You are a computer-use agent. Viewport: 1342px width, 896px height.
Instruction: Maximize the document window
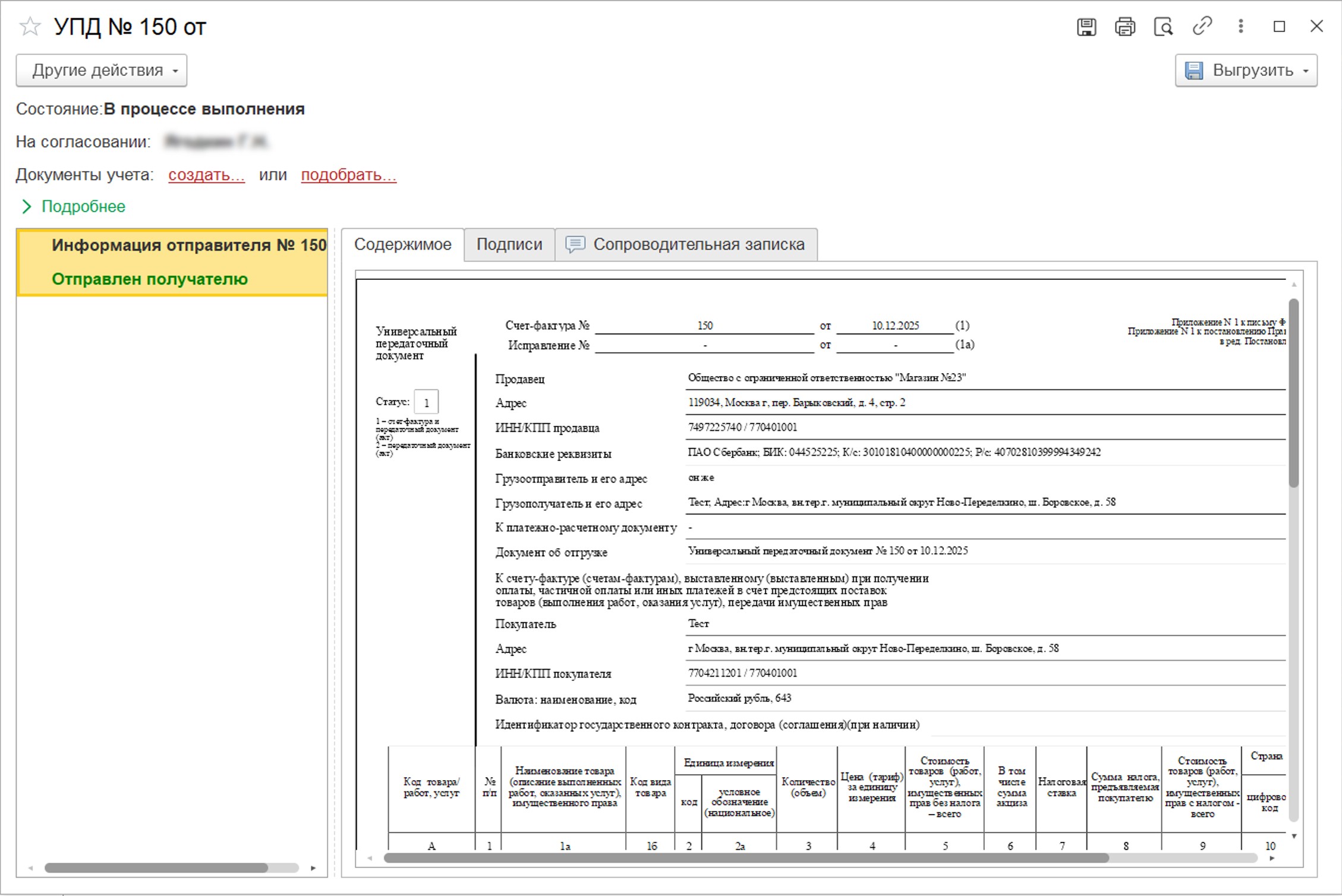click(x=1279, y=27)
